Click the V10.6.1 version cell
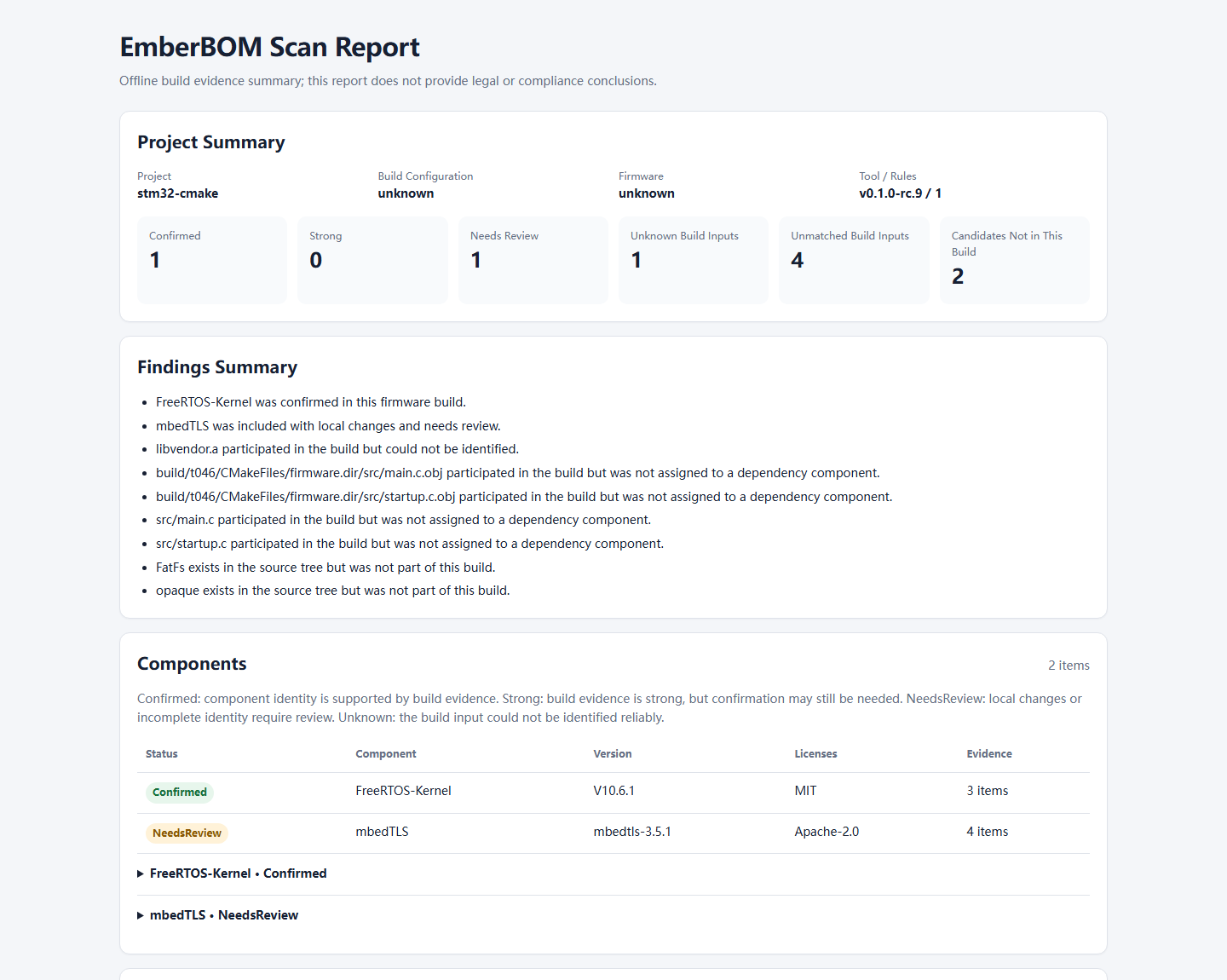The width and height of the screenshot is (1227, 980). 614,791
